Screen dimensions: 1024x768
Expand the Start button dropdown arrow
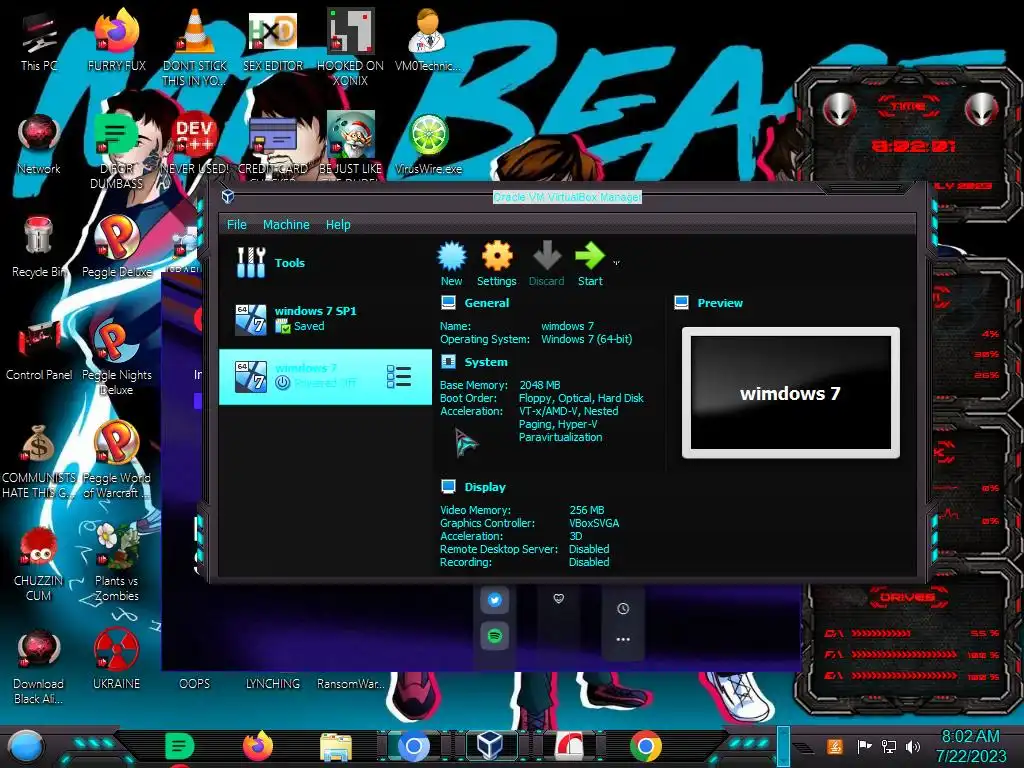(616, 263)
